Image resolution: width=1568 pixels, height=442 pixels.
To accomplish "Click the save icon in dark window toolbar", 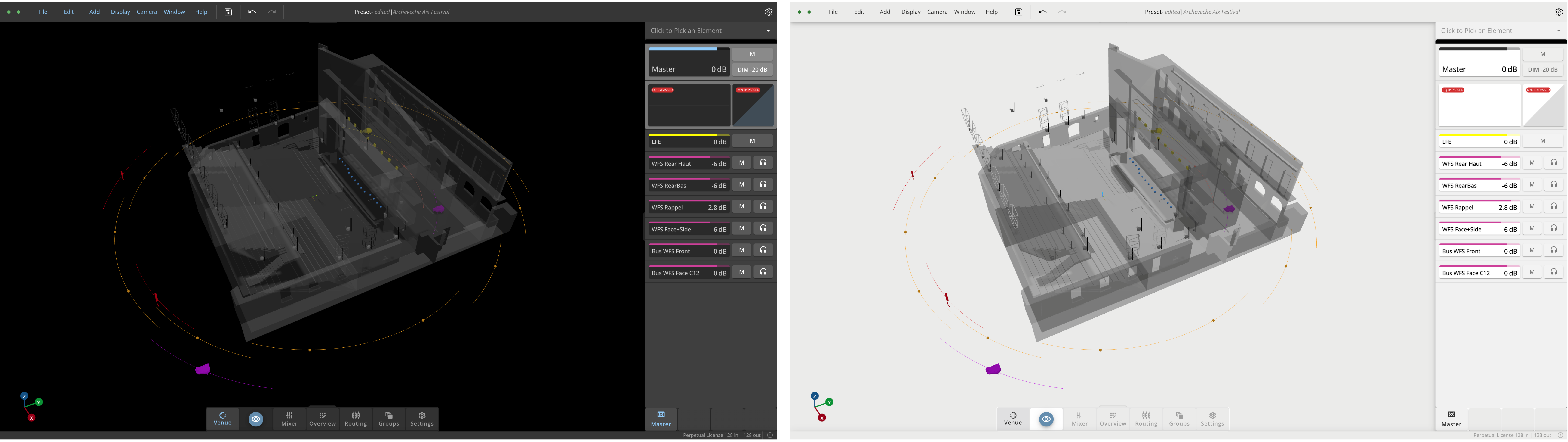I will point(228,12).
